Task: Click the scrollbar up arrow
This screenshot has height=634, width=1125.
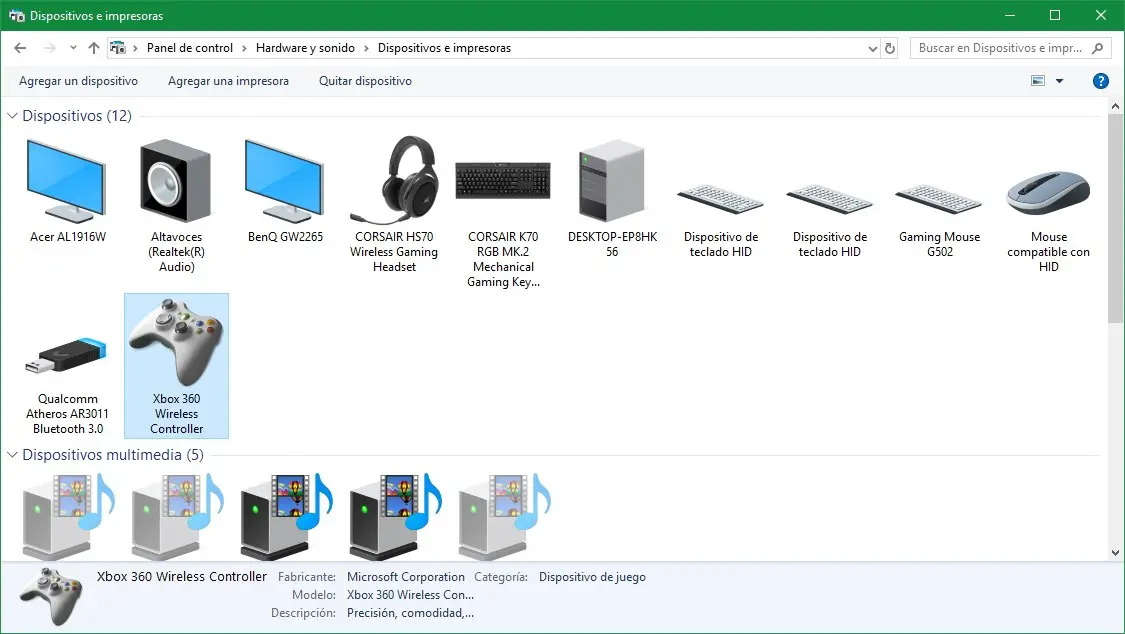Action: click(x=1115, y=106)
